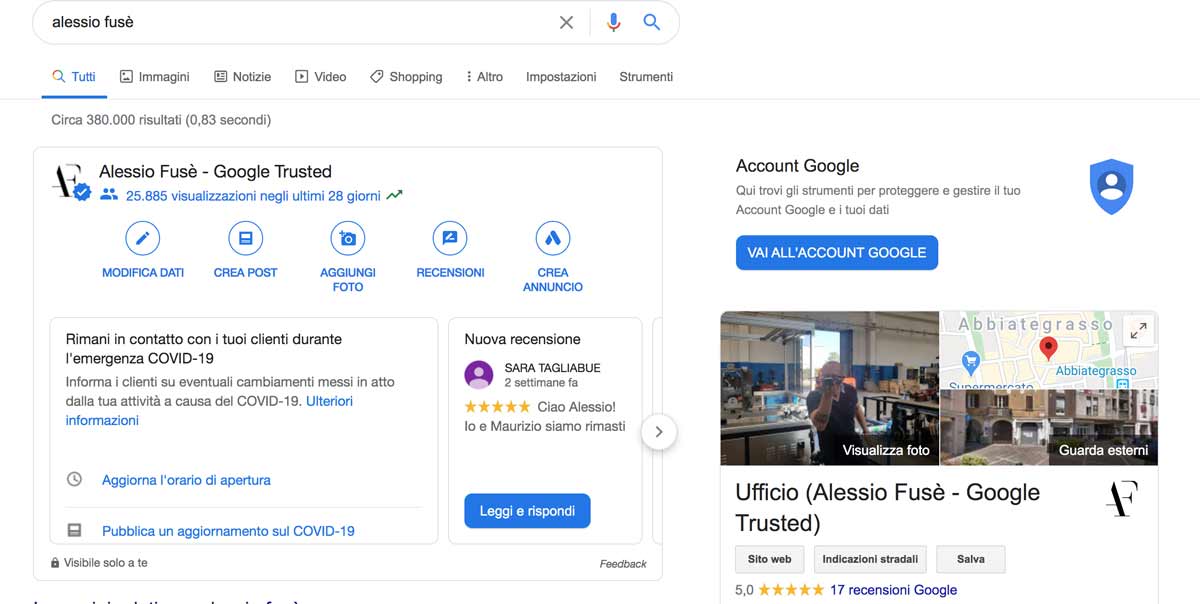Open the Altro menu

(x=484, y=76)
